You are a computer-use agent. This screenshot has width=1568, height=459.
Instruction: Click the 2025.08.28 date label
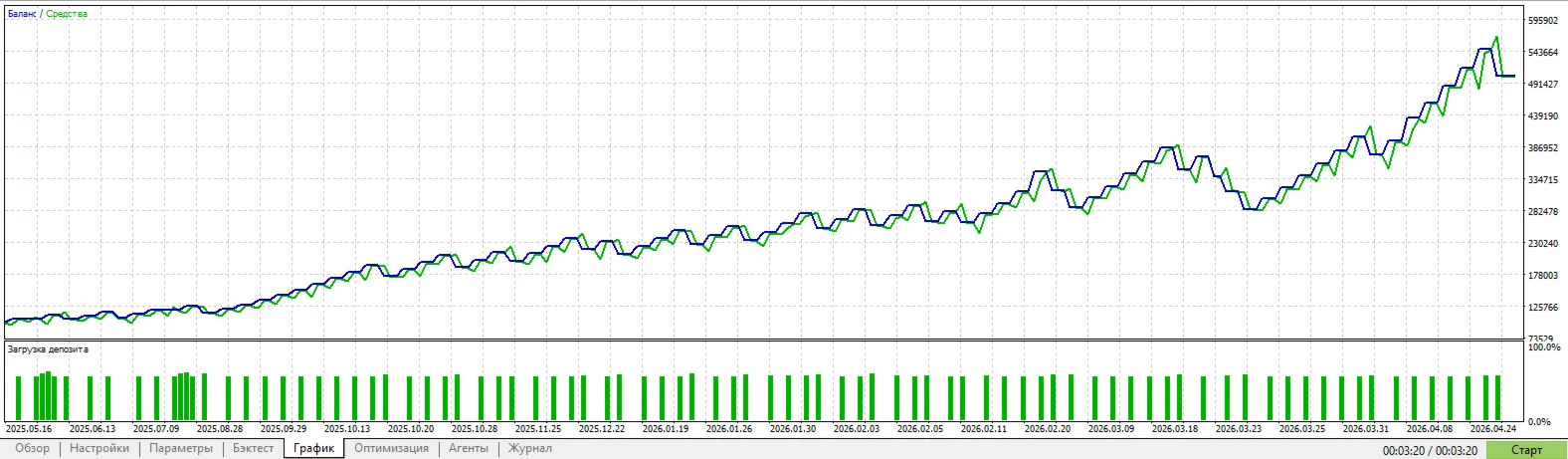220,429
